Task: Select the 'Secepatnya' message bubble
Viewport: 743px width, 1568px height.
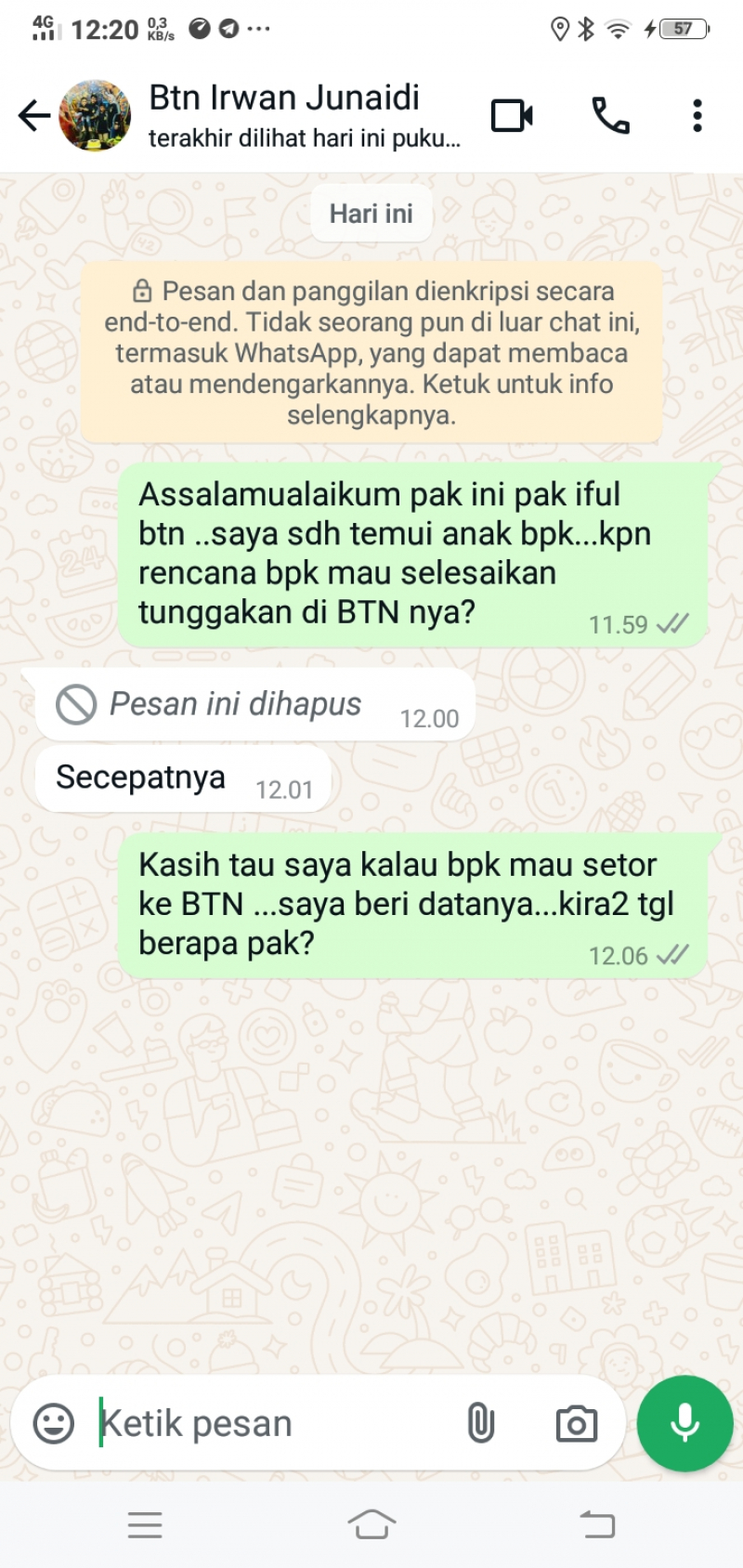Action: pyautogui.click(x=183, y=778)
